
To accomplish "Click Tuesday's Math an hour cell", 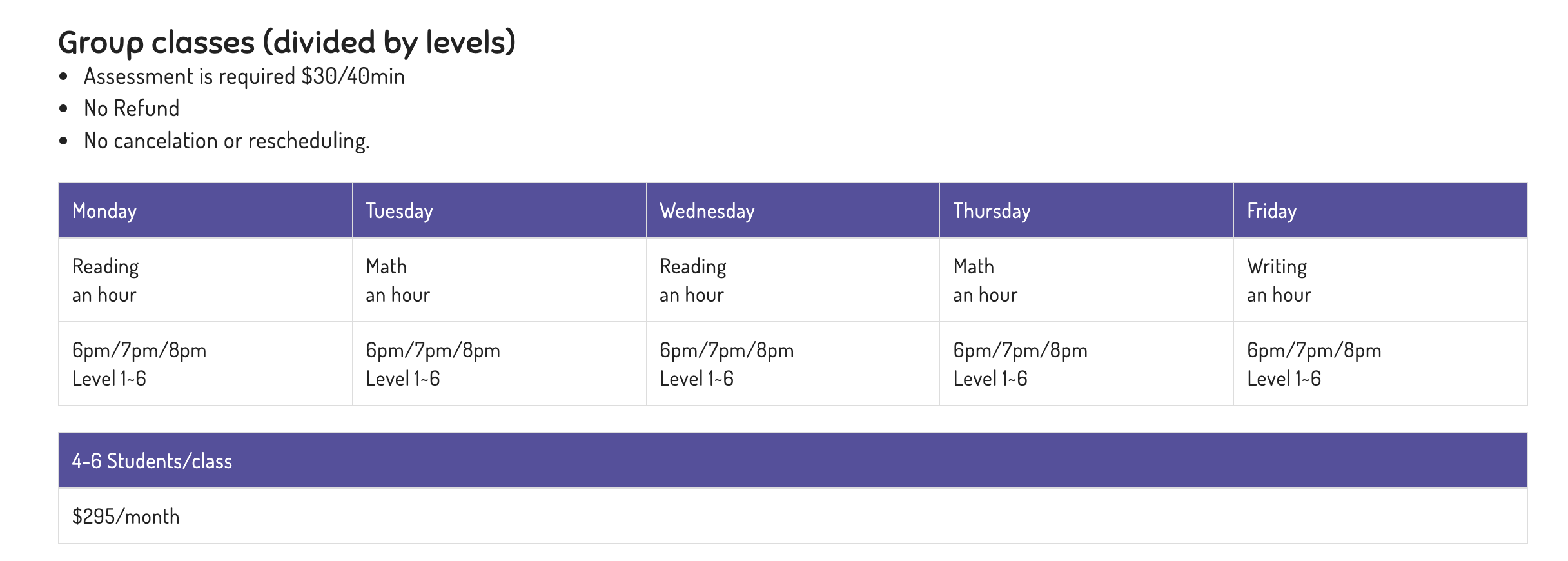I will point(500,280).
